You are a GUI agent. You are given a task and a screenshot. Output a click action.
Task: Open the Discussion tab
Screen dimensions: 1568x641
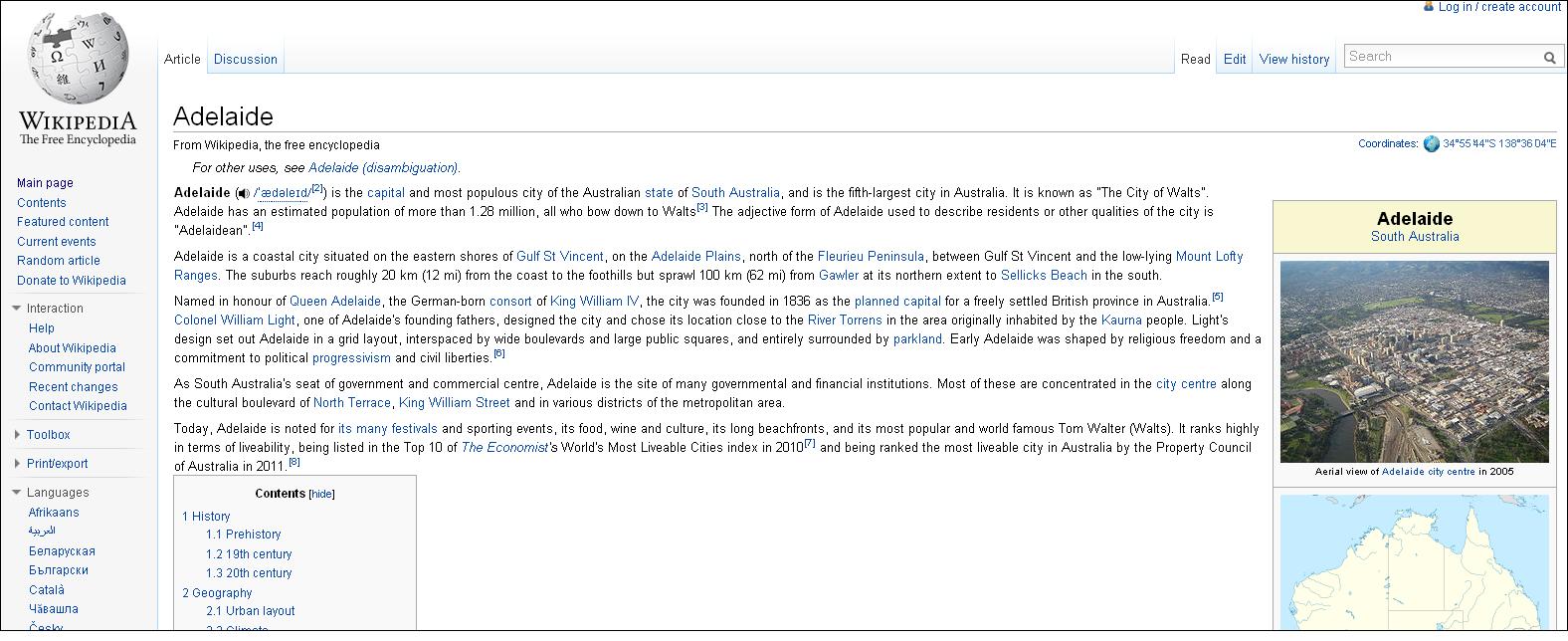point(246,60)
